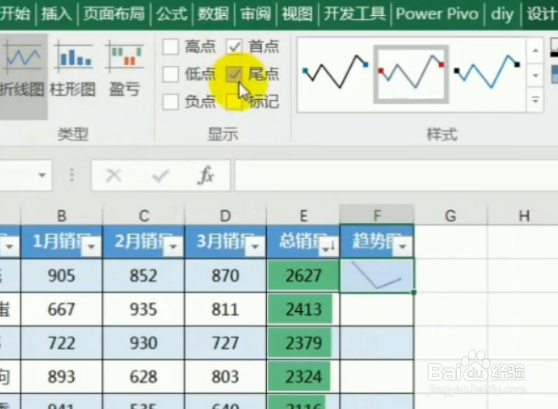Screen dimensions: 558x409
Task: Open the 页面布局 ribbon tab
Action: point(114,14)
